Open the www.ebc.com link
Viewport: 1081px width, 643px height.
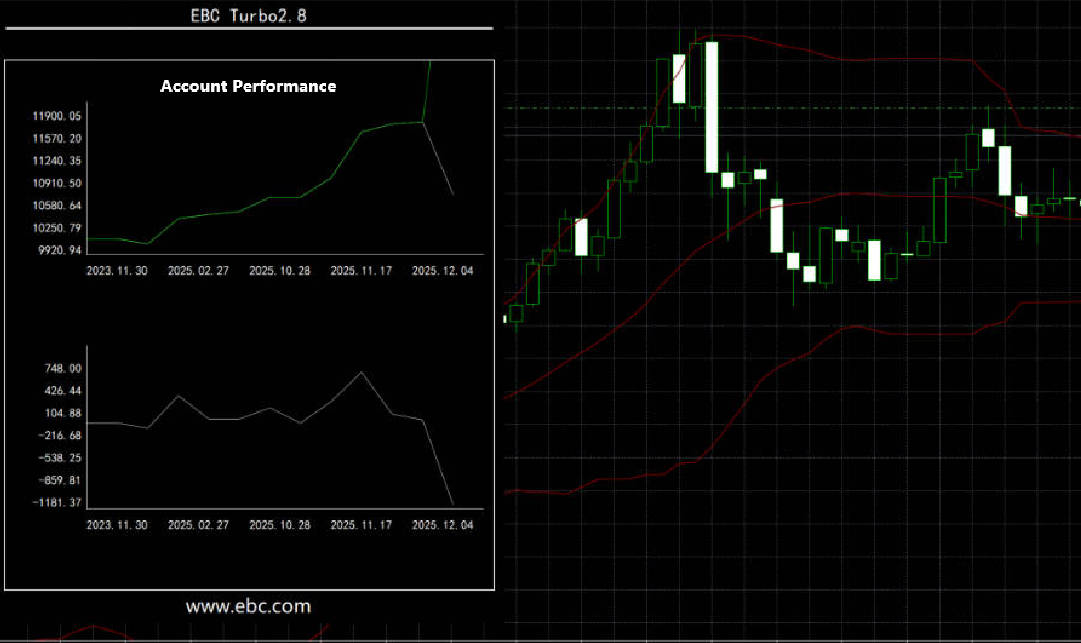click(x=248, y=606)
